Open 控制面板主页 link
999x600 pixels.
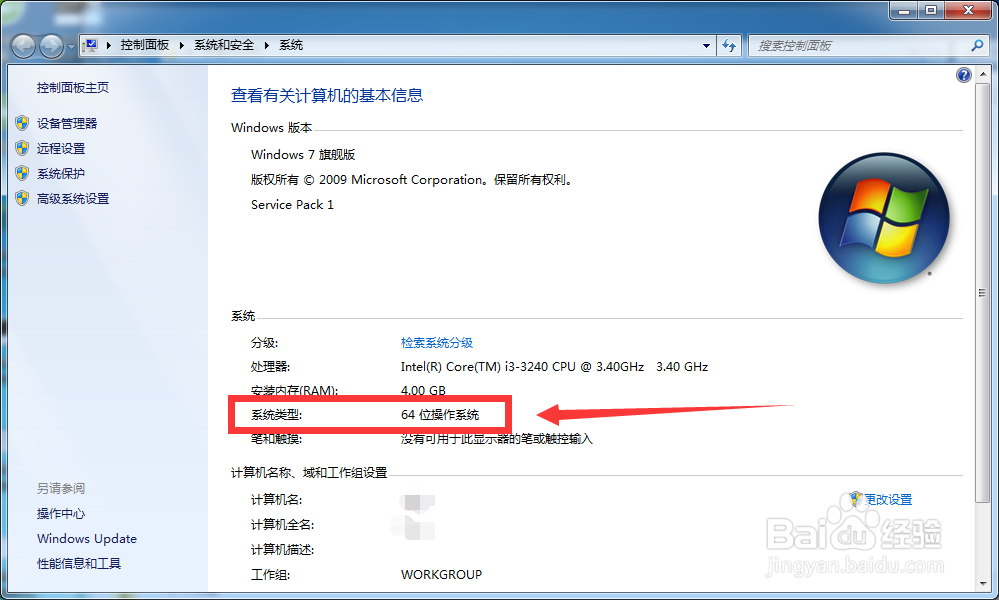pos(73,88)
